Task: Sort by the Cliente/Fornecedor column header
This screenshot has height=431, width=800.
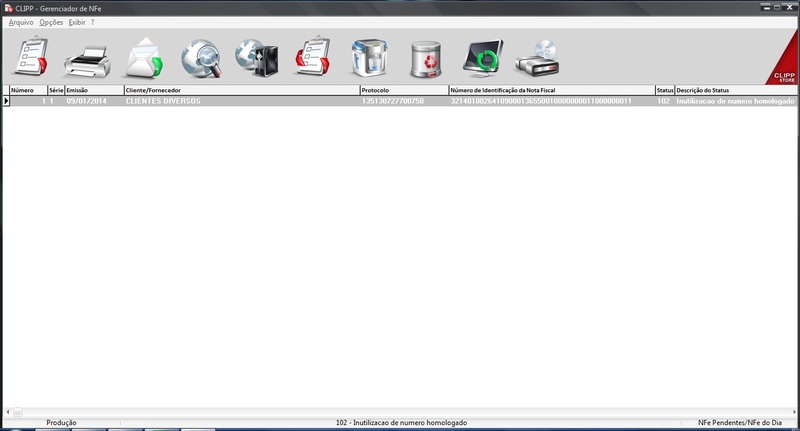Action: (x=240, y=90)
